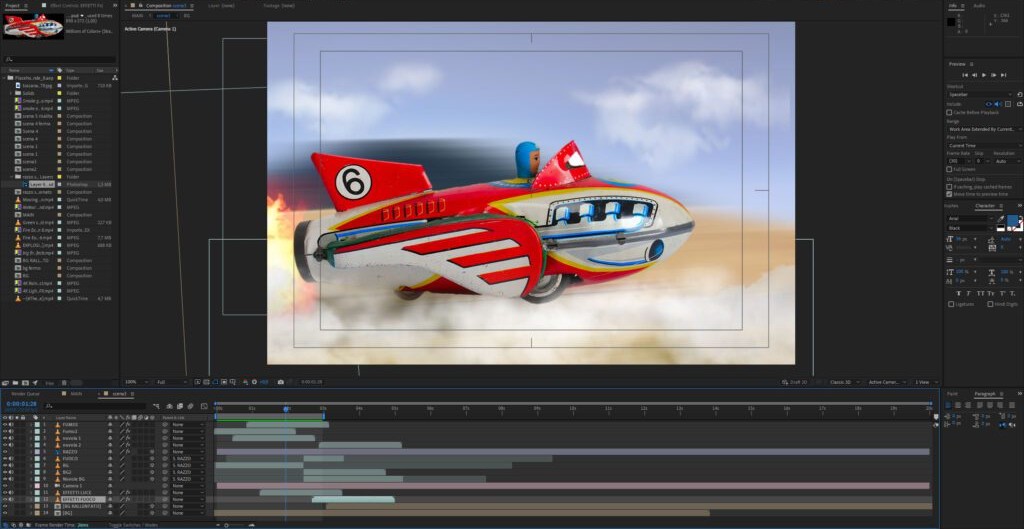
Task: Switch to the Effect Controls tab
Action: click(76, 5)
